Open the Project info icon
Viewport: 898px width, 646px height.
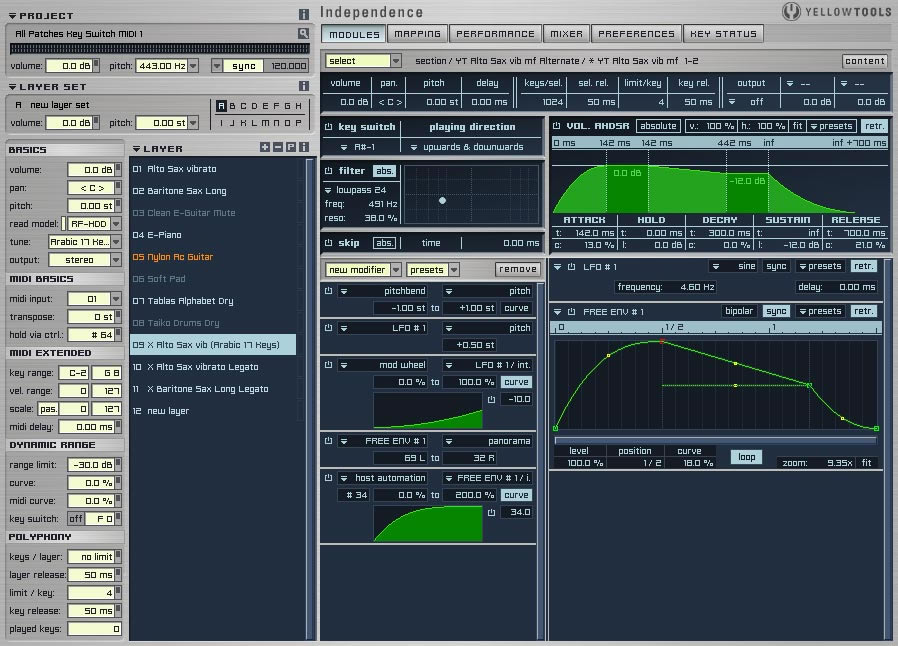pos(304,14)
